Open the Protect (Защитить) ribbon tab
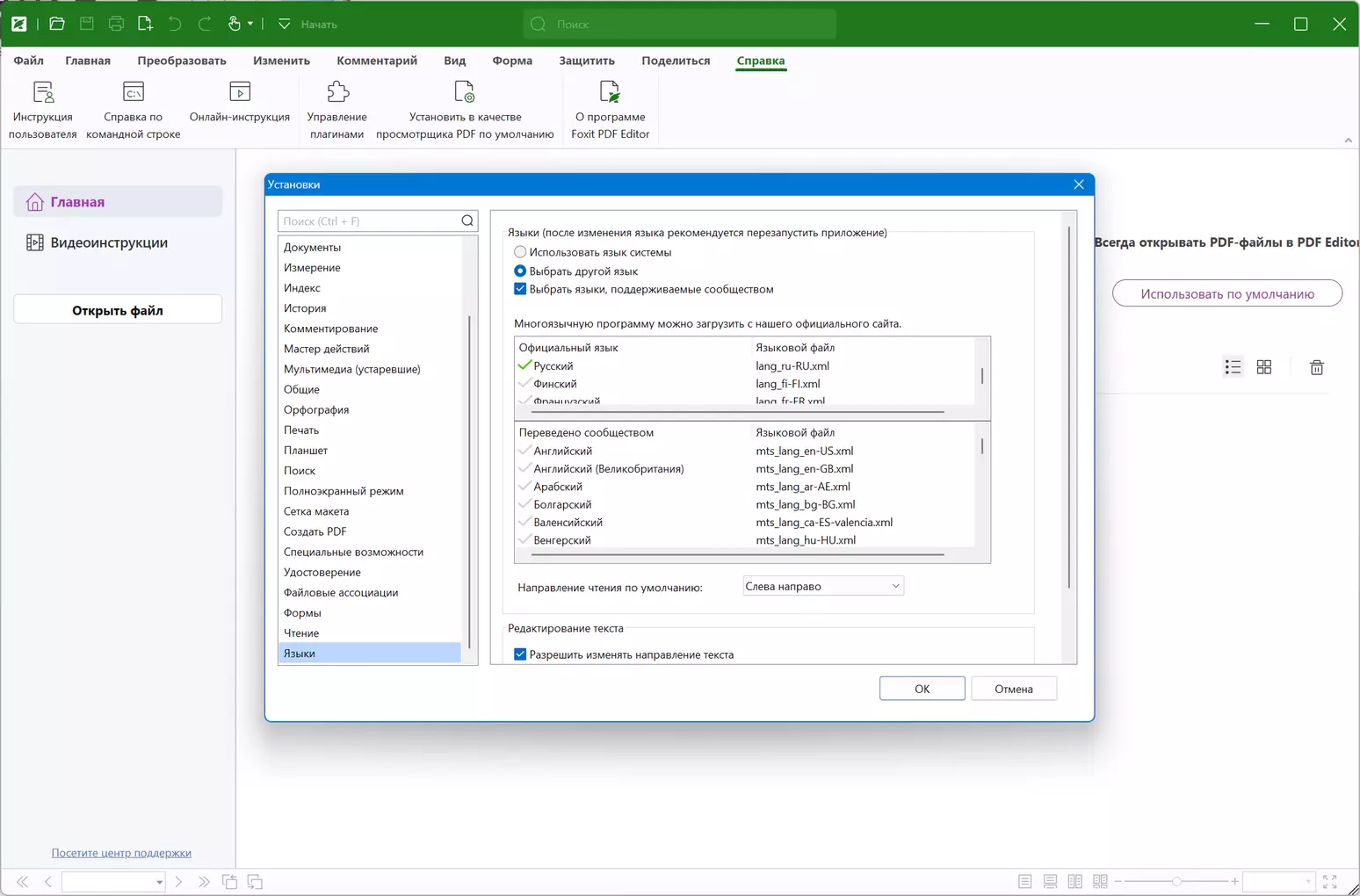The image size is (1360, 896). pos(587,61)
